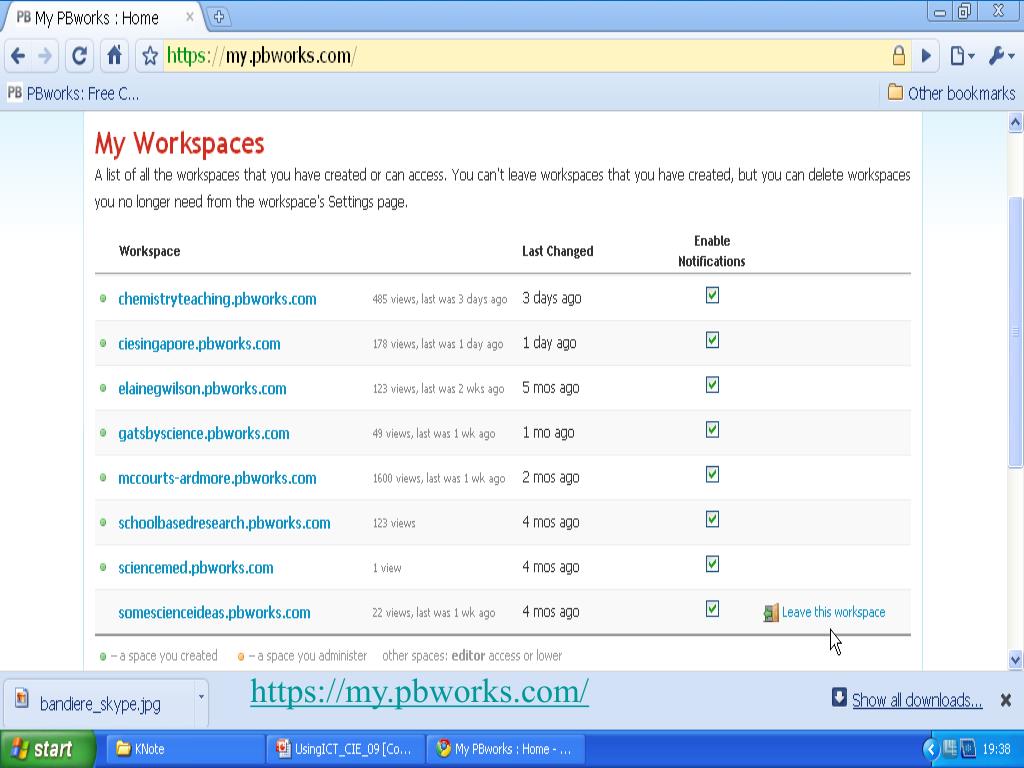The image size is (1024, 768).
Task: Bookmark this page with the star icon
Action: tap(150, 56)
